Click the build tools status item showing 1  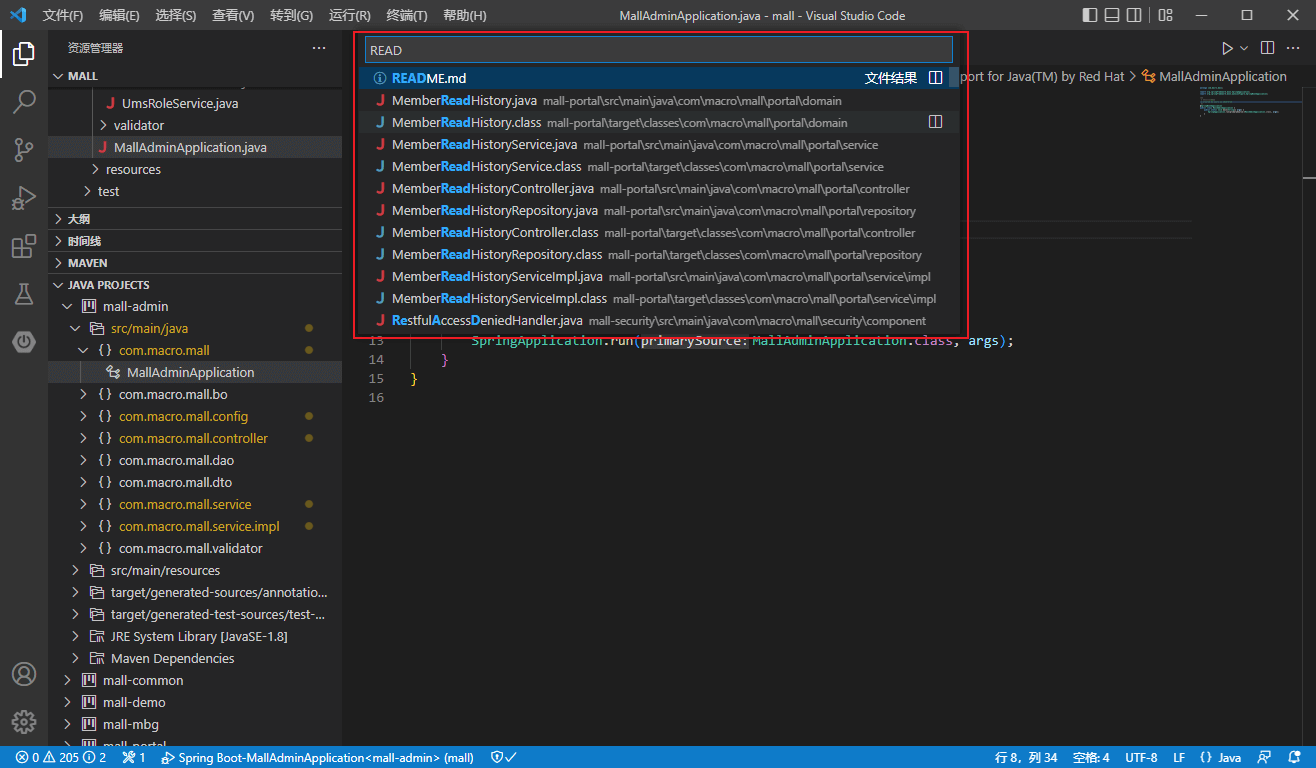point(134,757)
